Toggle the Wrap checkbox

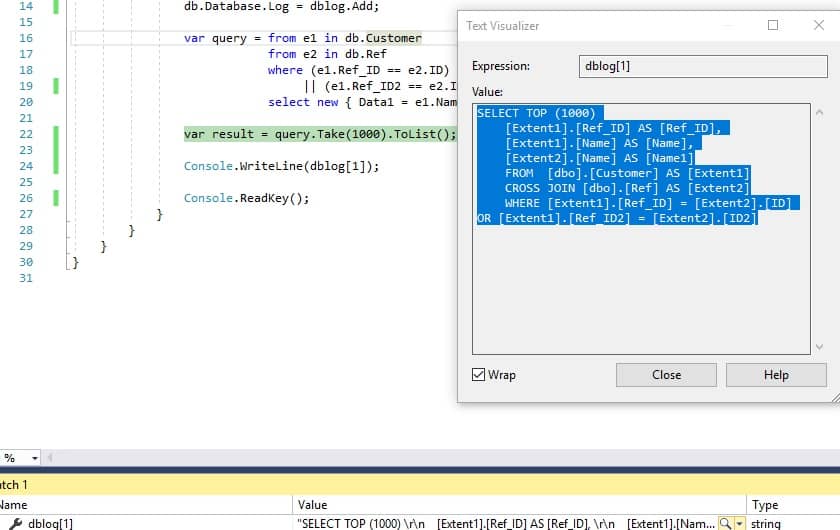478,375
